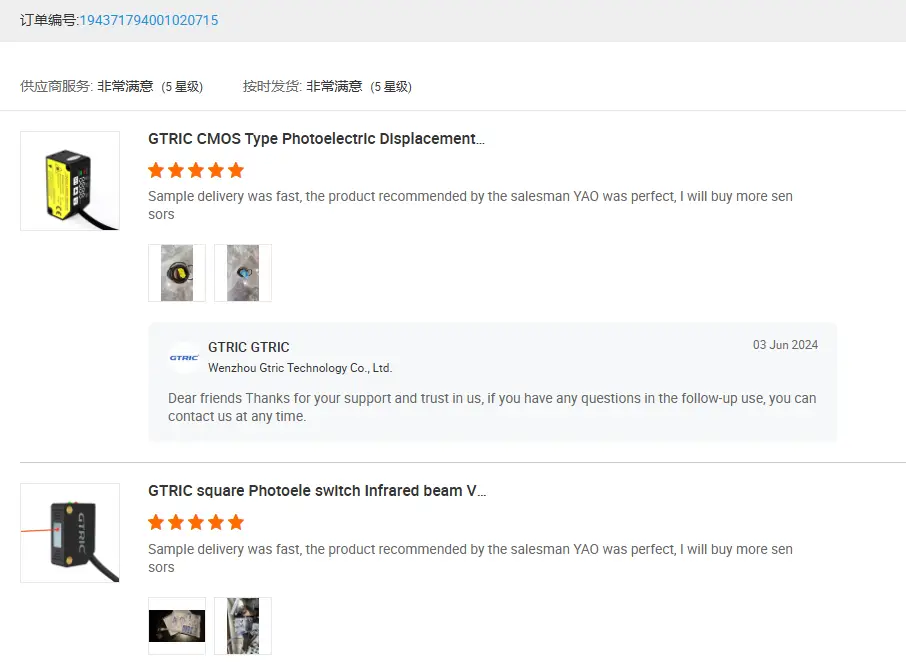
Task: Click the CMOS sensor review text
Action: coord(470,205)
